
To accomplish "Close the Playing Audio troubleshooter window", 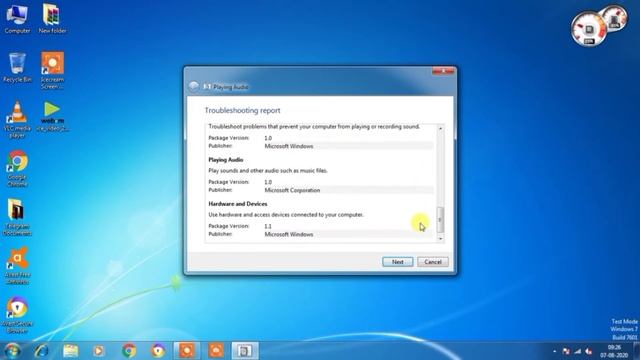I will point(443,71).
